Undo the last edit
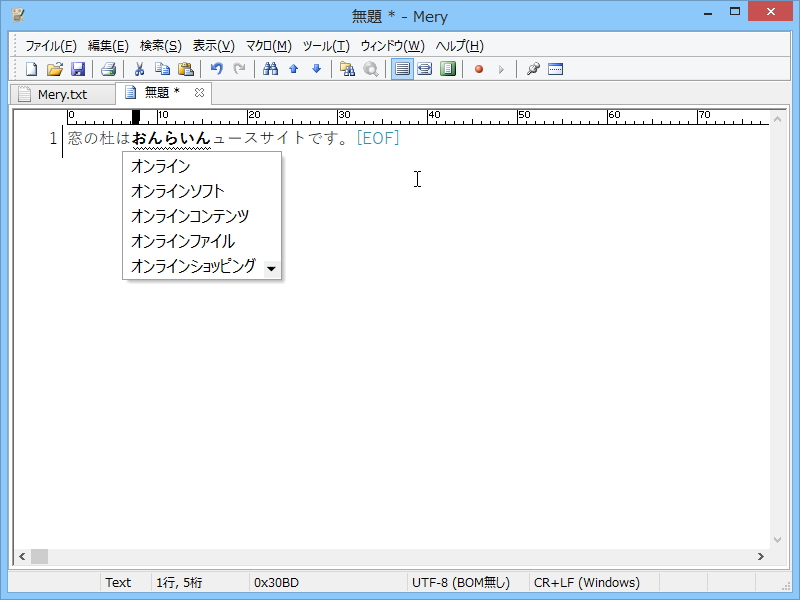The height and width of the screenshot is (600, 800). [217, 69]
